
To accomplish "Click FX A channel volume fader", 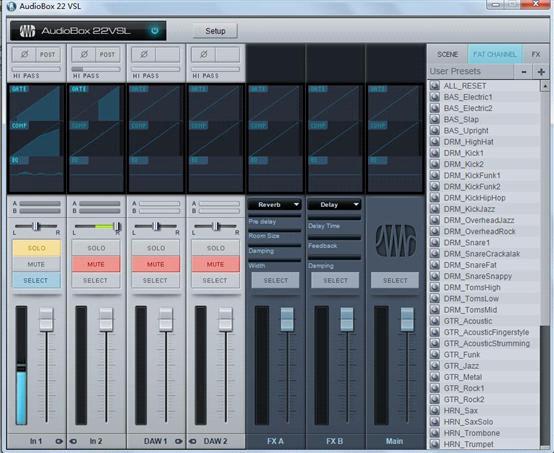I will coord(287,319).
